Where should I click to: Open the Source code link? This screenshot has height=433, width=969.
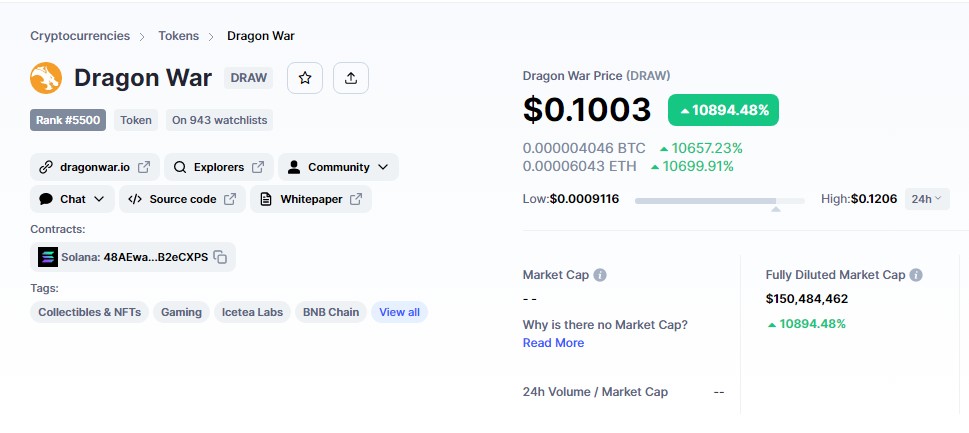(x=182, y=199)
